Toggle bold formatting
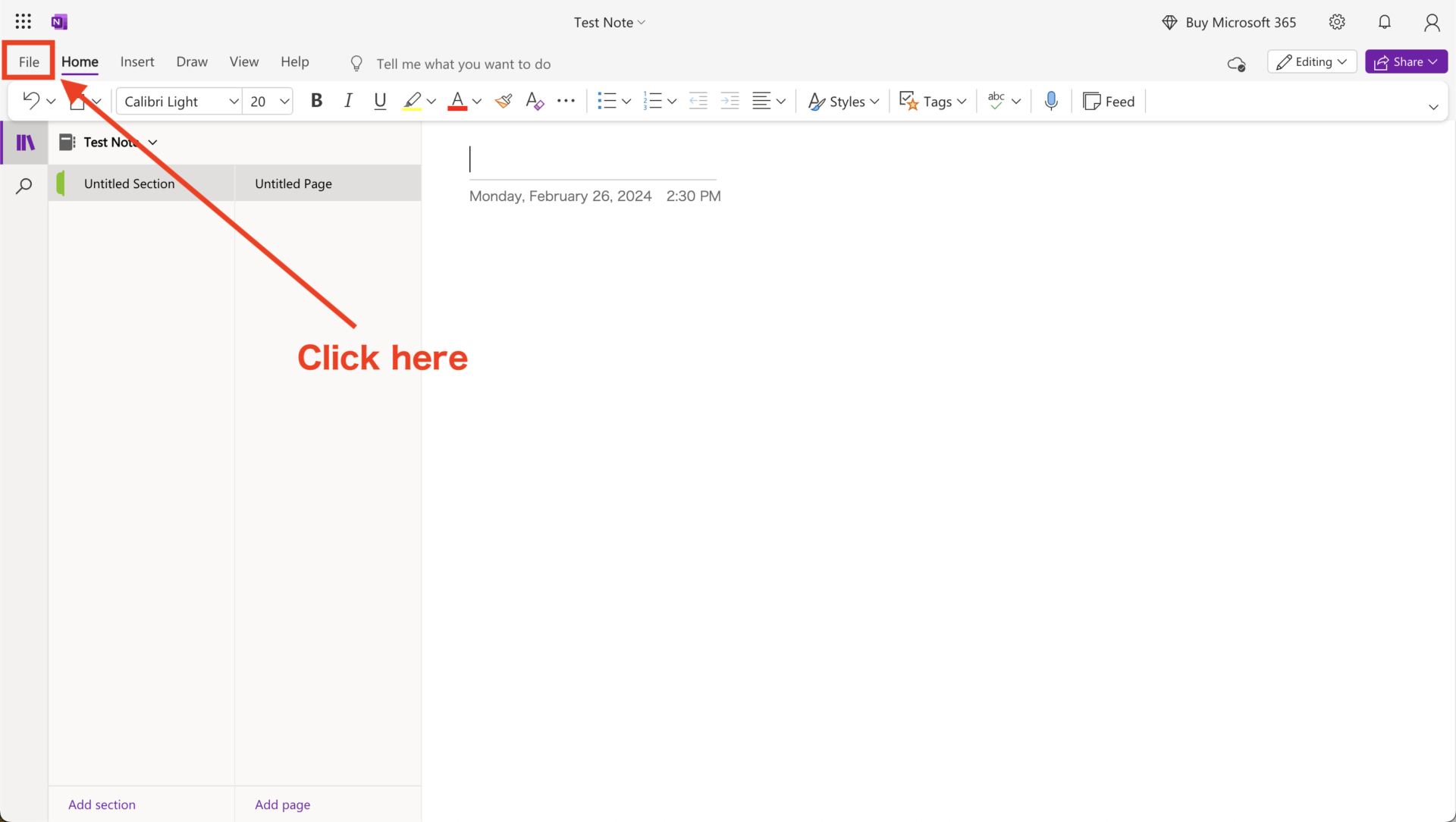This screenshot has width=1456, height=822. [317, 100]
